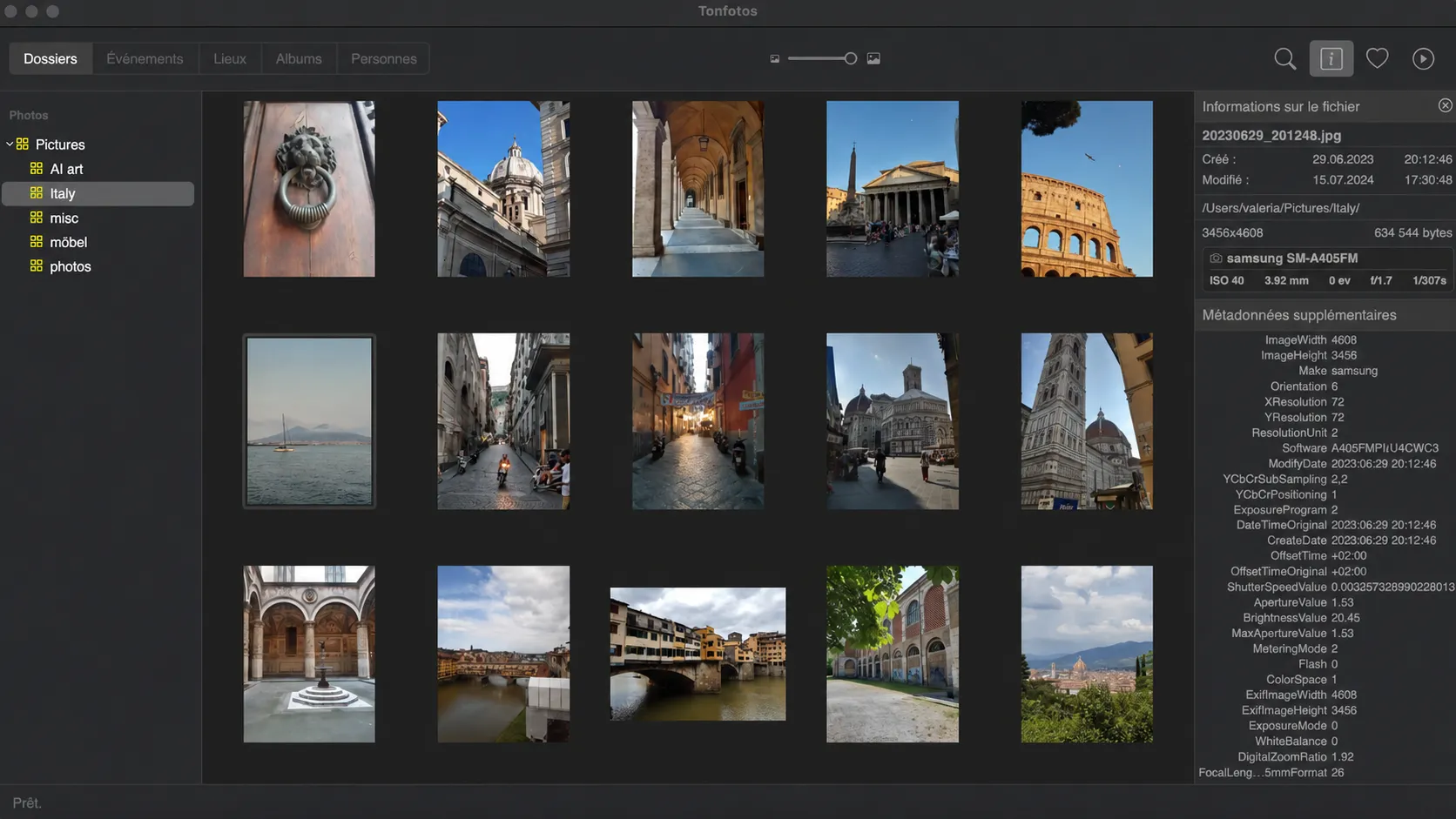
Task: Click the möbel folder grid icon
Action: tap(36, 242)
